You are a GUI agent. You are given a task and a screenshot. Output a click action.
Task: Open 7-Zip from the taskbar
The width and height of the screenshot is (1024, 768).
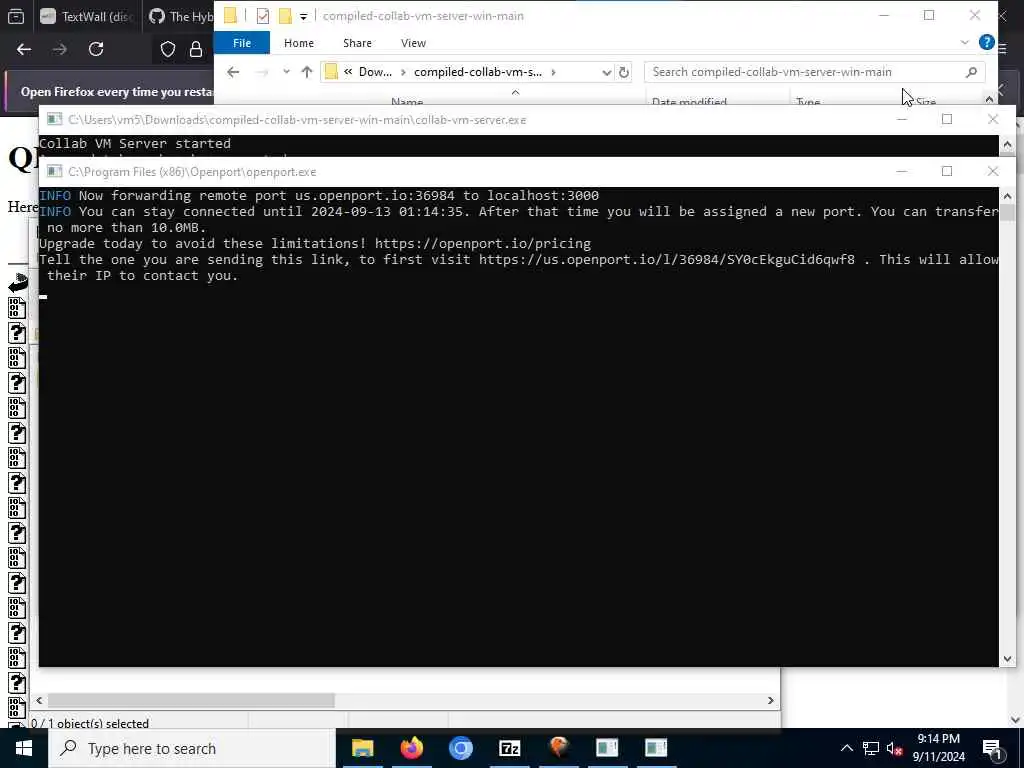pyautogui.click(x=509, y=748)
